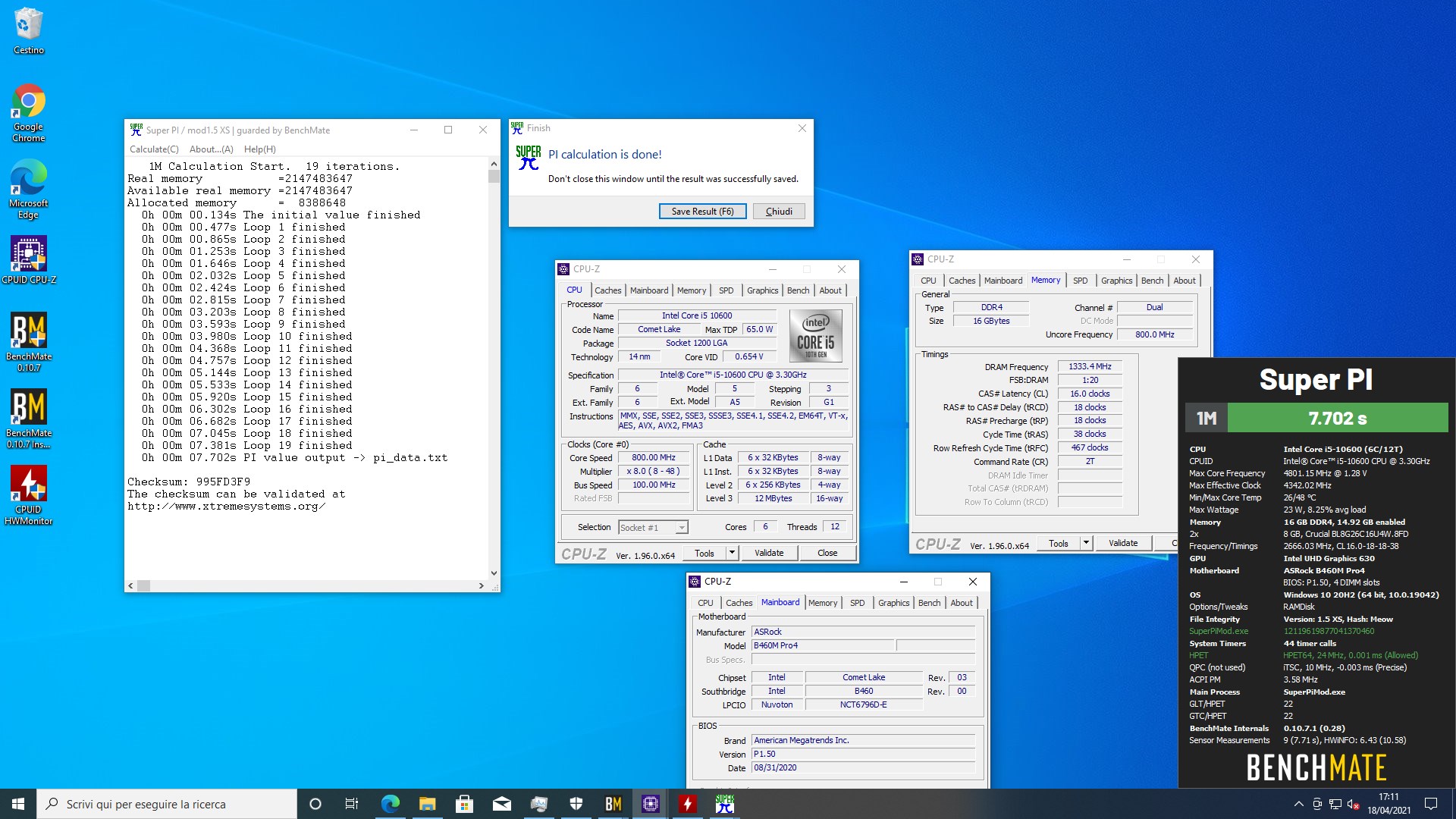
Task: Open CPUID HWMonitor desktop shortcut
Action: tap(29, 494)
